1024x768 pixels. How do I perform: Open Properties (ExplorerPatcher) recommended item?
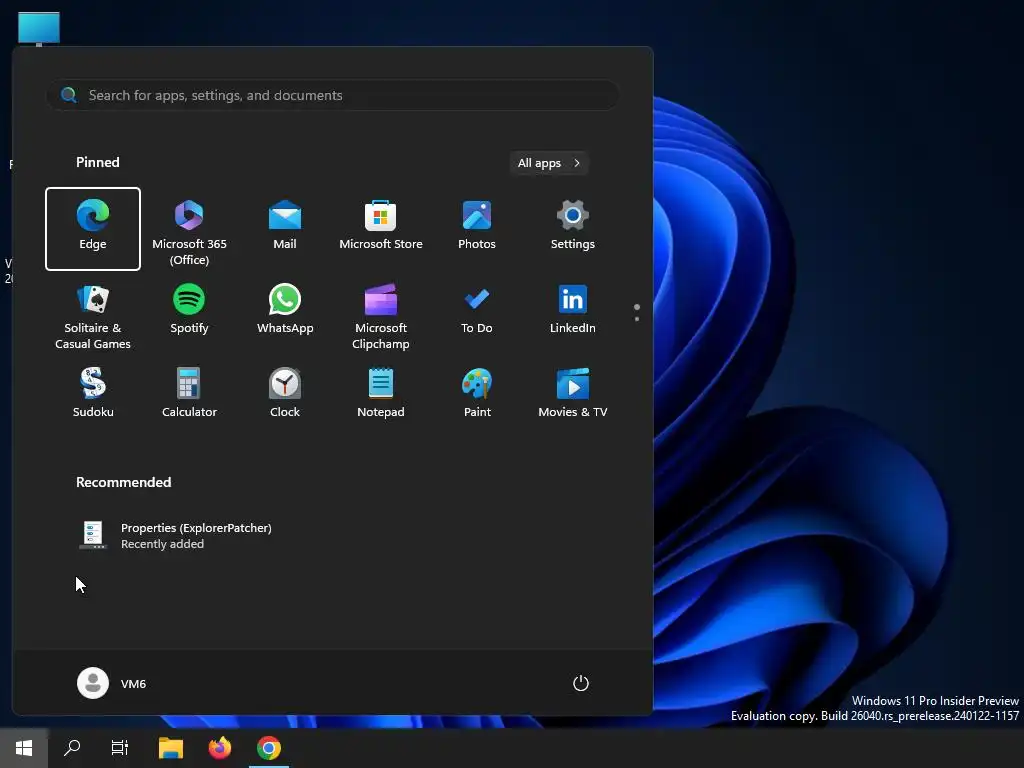coord(175,536)
